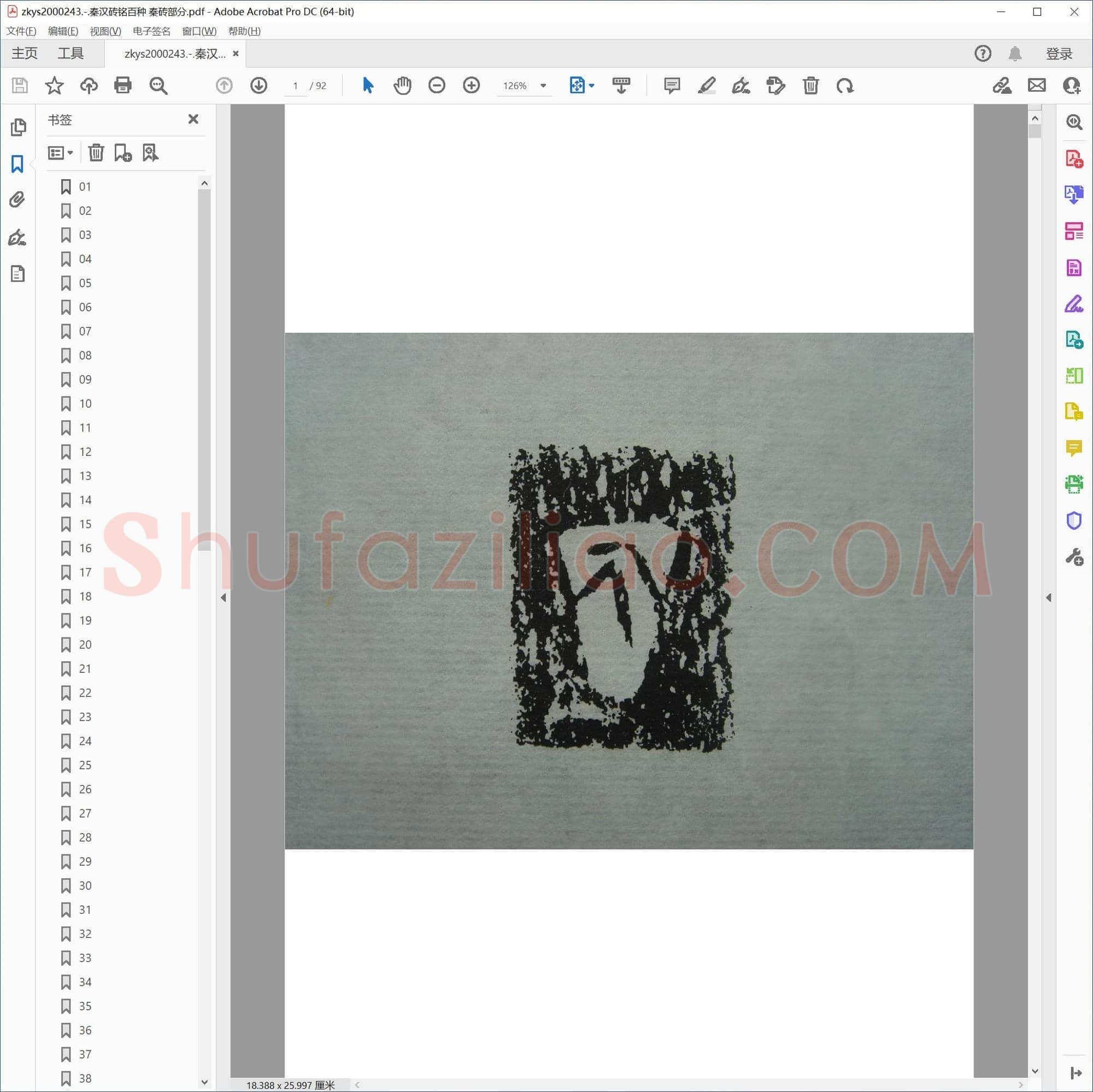Add document to starred favorites
This screenshot has width=1093, height=1092.
point(54,85)
